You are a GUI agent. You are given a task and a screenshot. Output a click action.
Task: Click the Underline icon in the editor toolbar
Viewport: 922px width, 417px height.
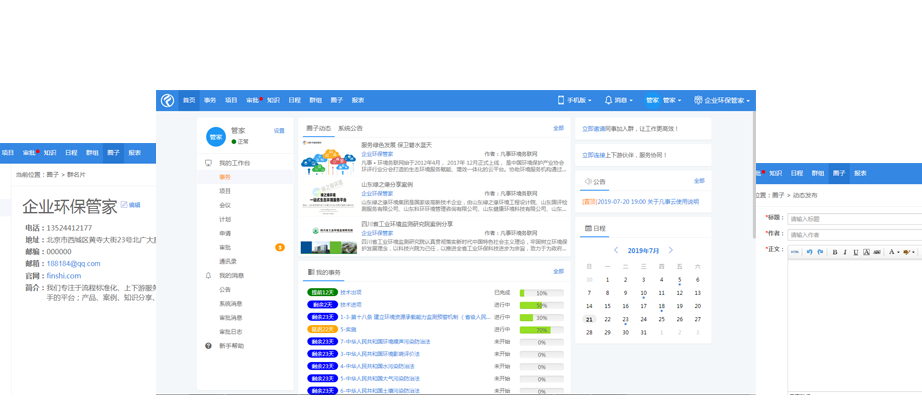click(856, 252)
